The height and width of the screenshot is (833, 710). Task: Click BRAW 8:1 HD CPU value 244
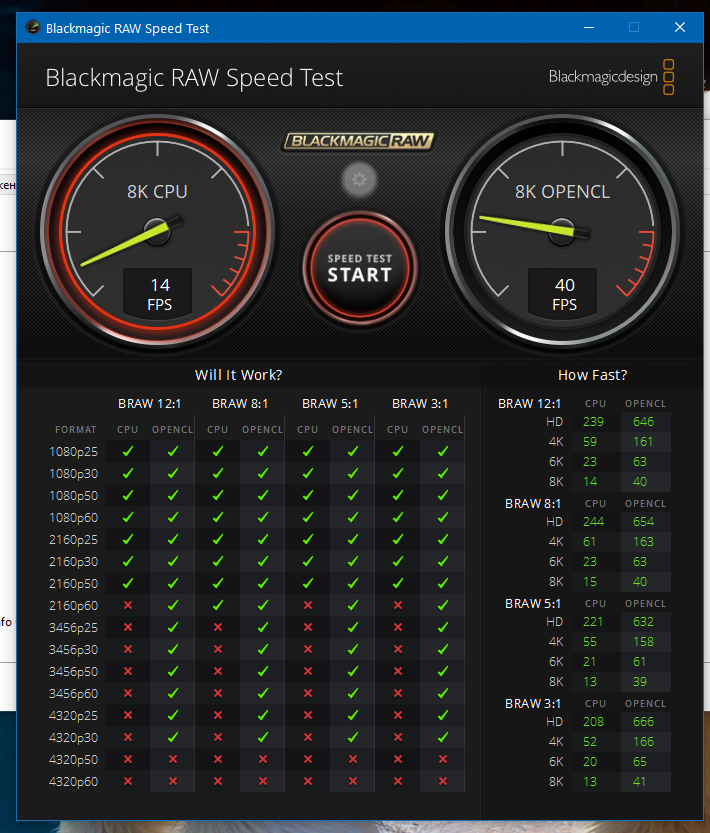coord(593,522)
